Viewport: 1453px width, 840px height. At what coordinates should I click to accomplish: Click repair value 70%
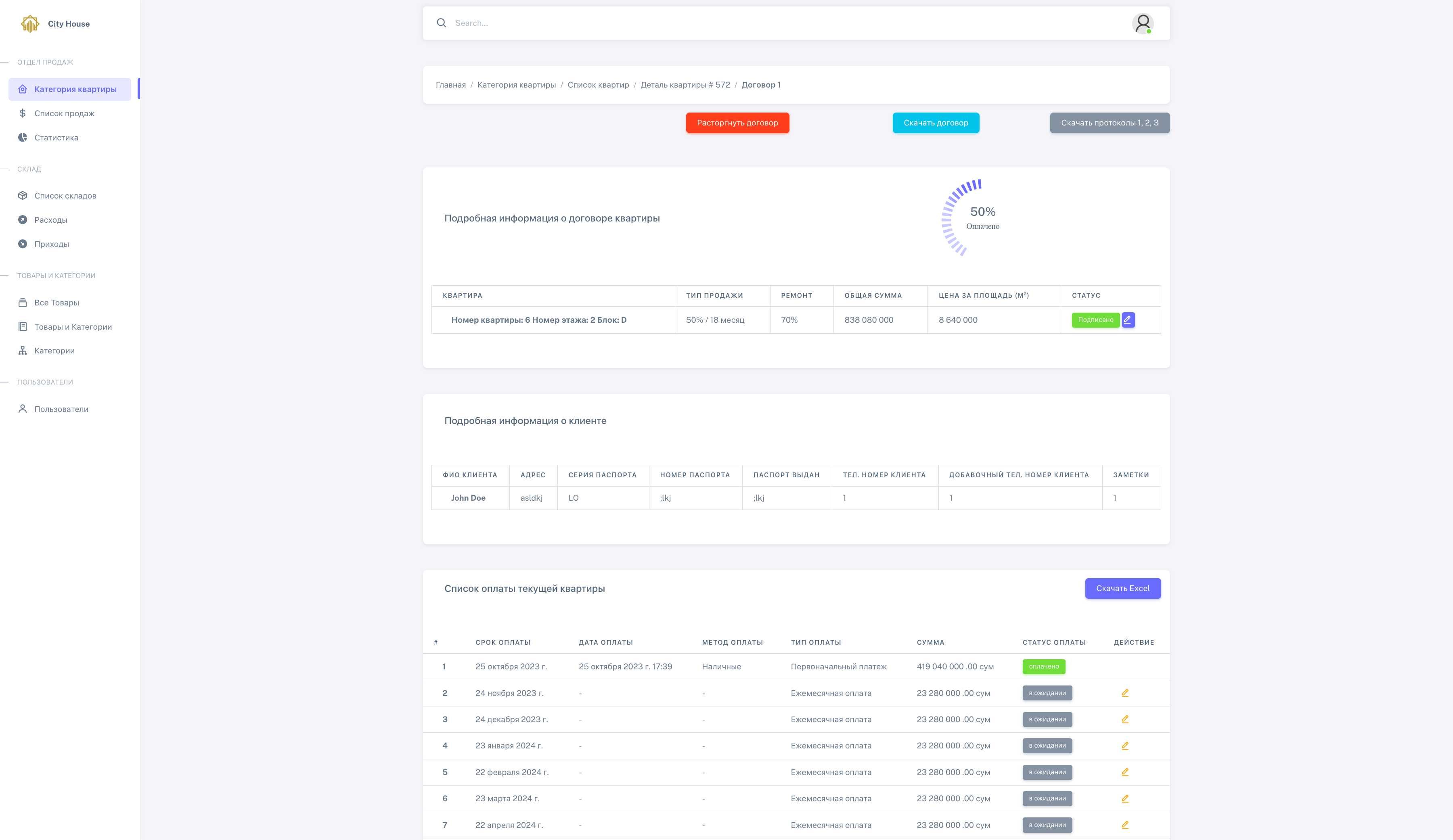[789, 320]
